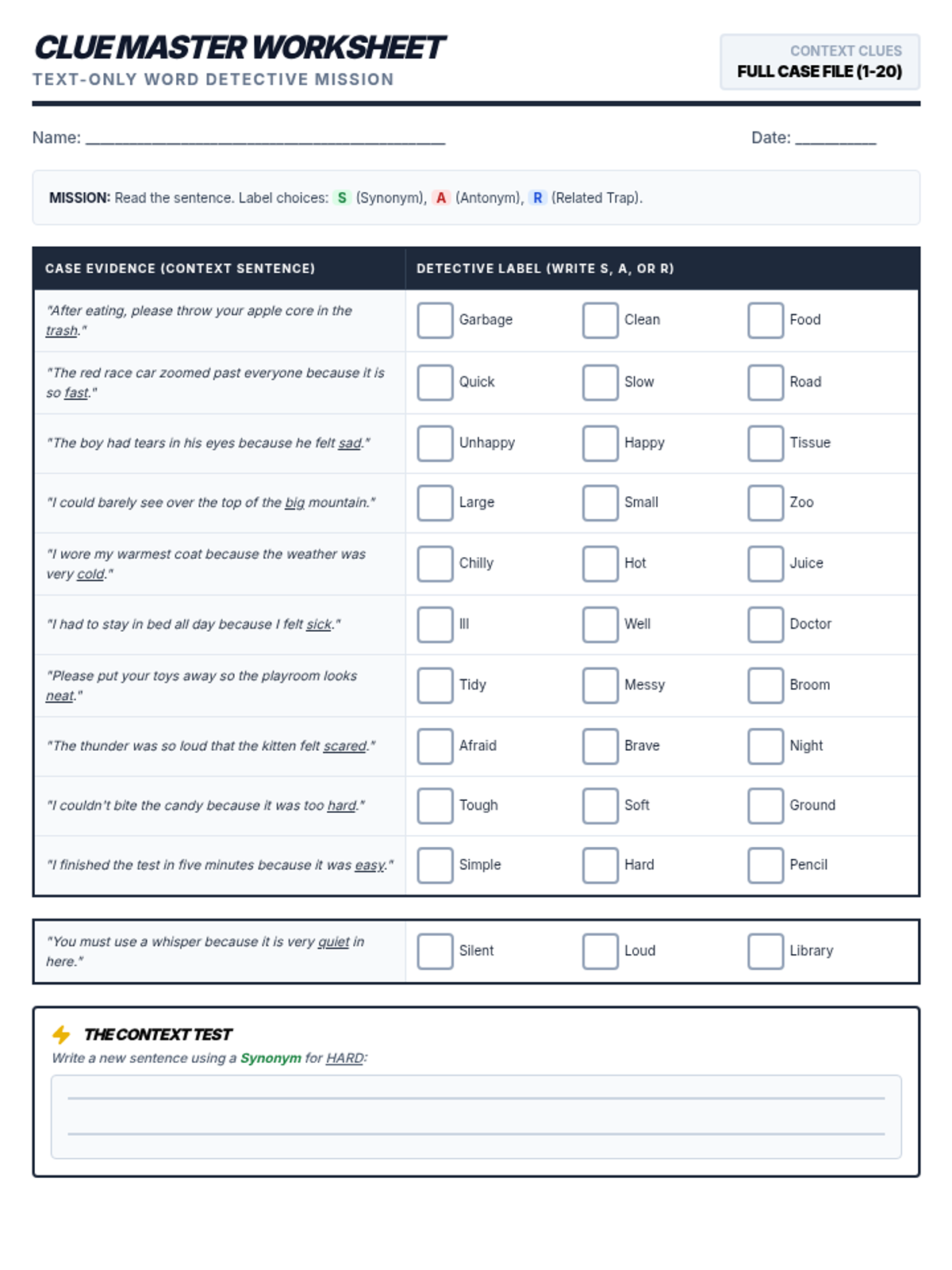Click the Name line field
Viewport: 952px width, 1270px height.
pos(265,139)
